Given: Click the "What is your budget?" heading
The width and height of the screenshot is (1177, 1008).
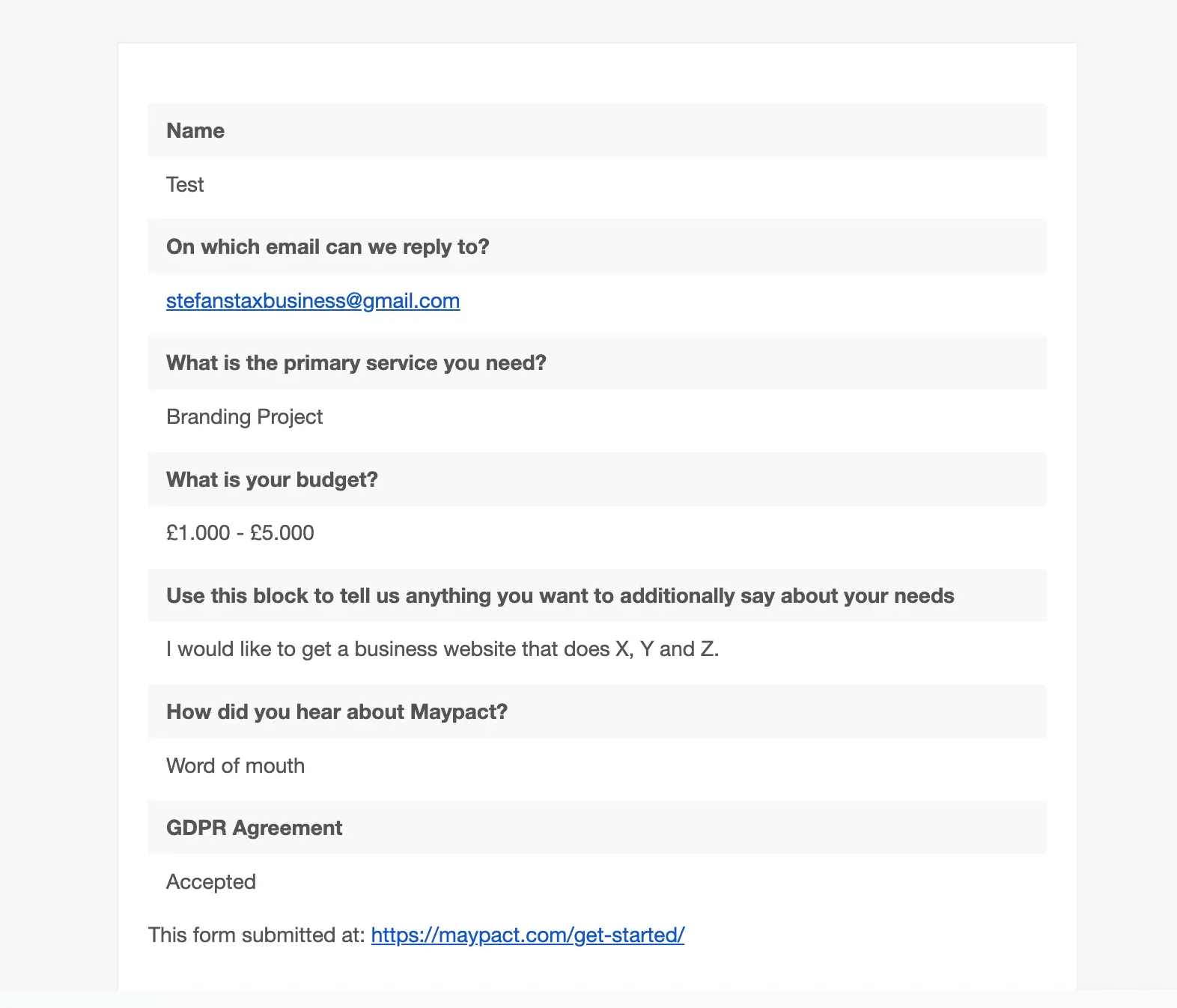Looking at the screenshot, I should [x=272, y=480].
